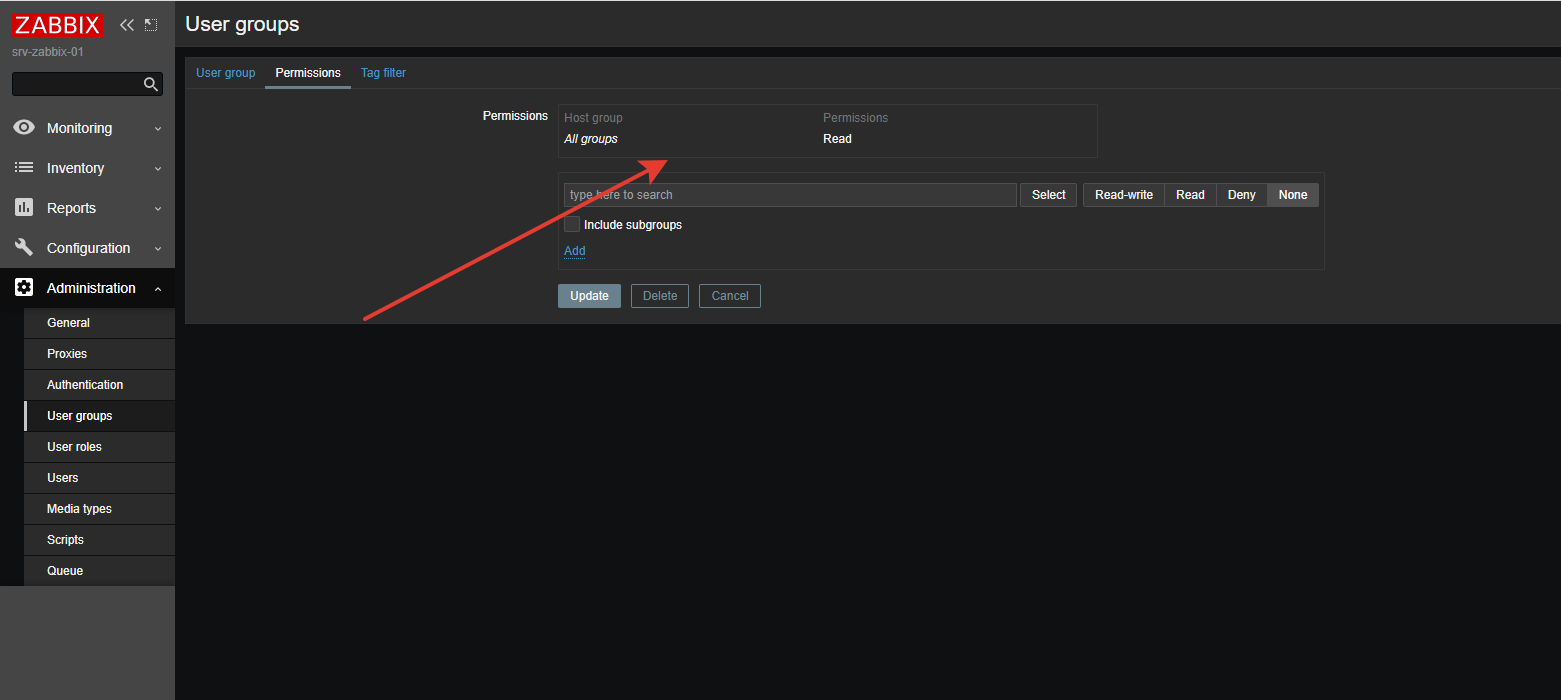The height and width of the screenshot is (700, 1561).
Task: Collapse the sidebar with double-chevron icon
Action: pyautogui.click(x=126, y=25)
